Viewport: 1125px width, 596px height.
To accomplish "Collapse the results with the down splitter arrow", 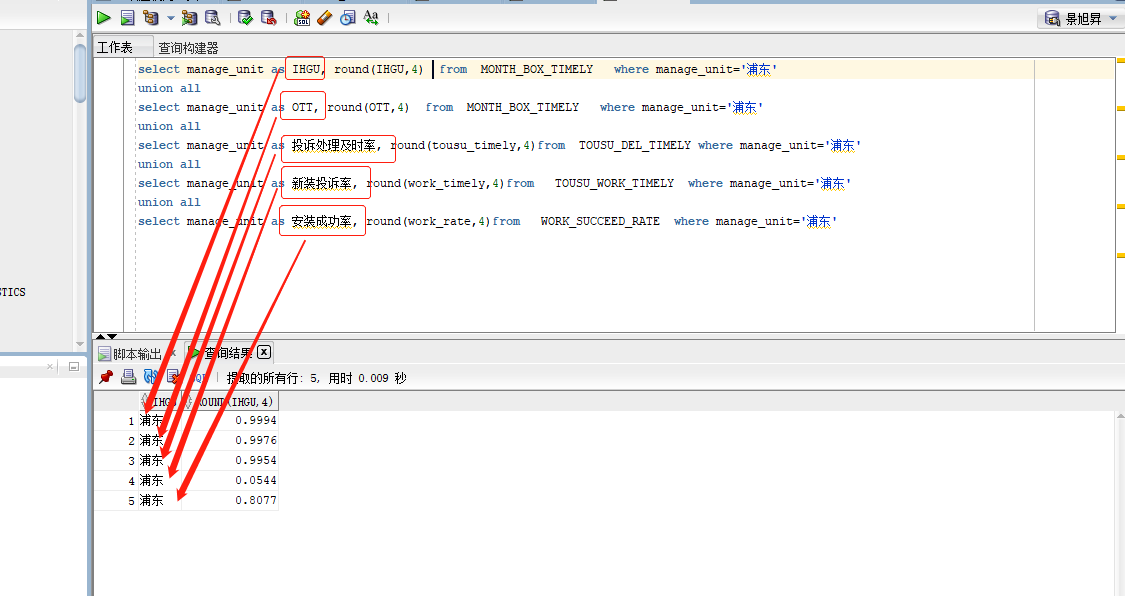I will [112, 336].
